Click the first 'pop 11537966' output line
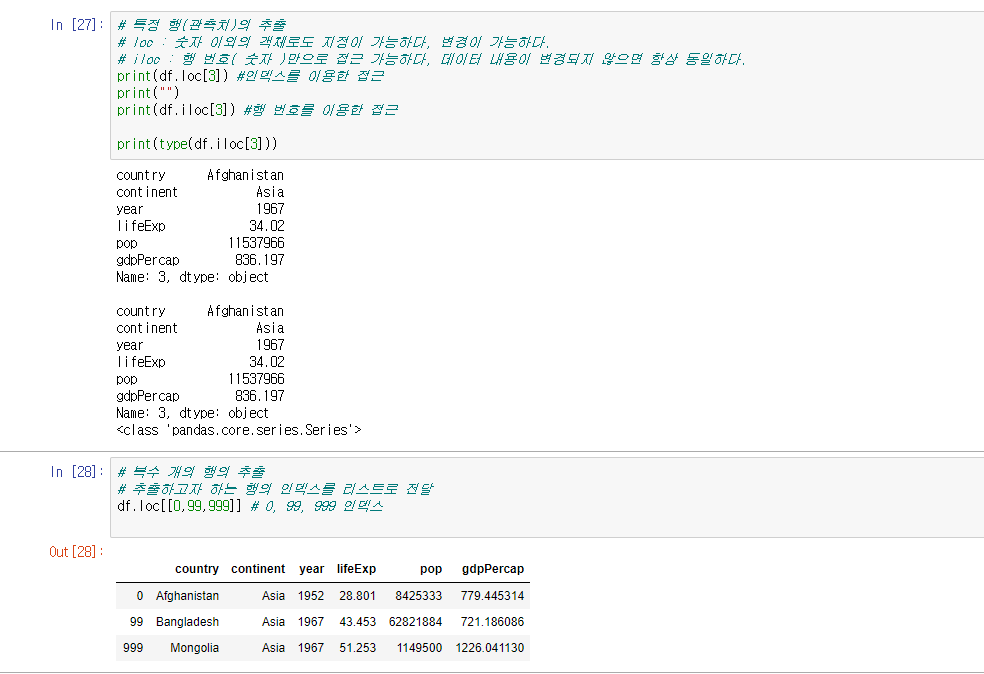The height and width of the screenshot is (674, 984). tap(200, 243)
